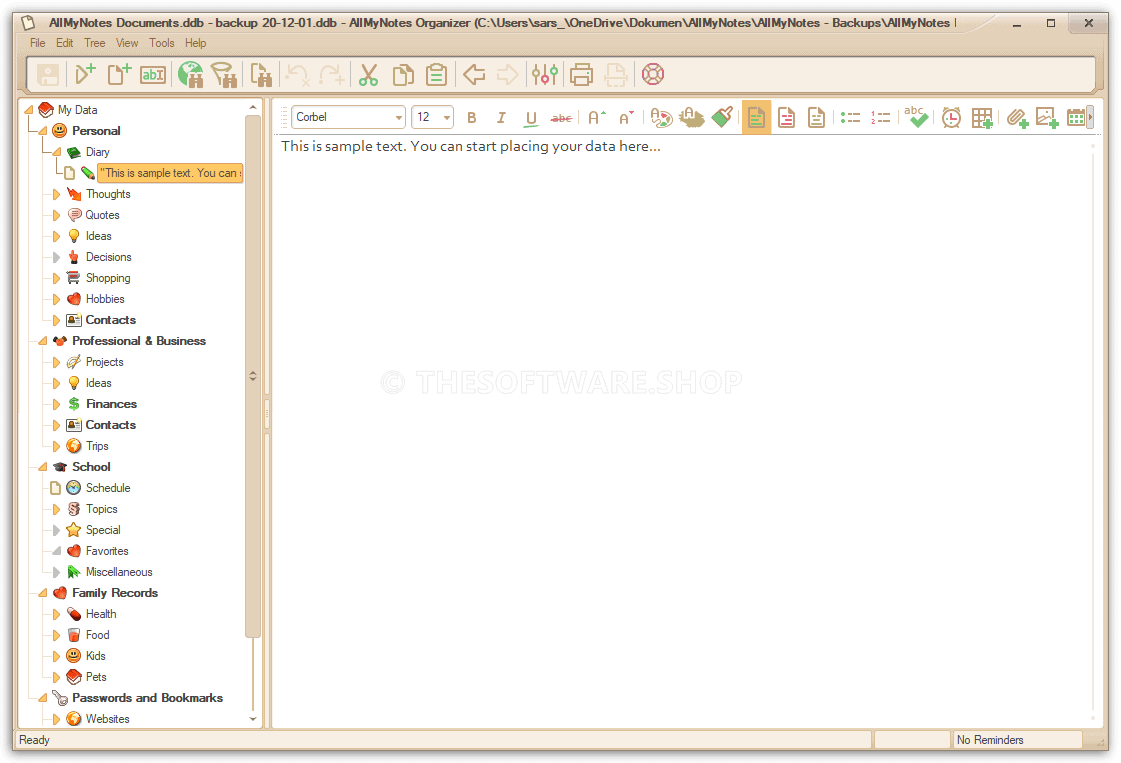Insert date with the calendar icon
Image resolution: width=1121 pixels, height=763 pixels.
pyautogui.click(x=1075, y=117)
